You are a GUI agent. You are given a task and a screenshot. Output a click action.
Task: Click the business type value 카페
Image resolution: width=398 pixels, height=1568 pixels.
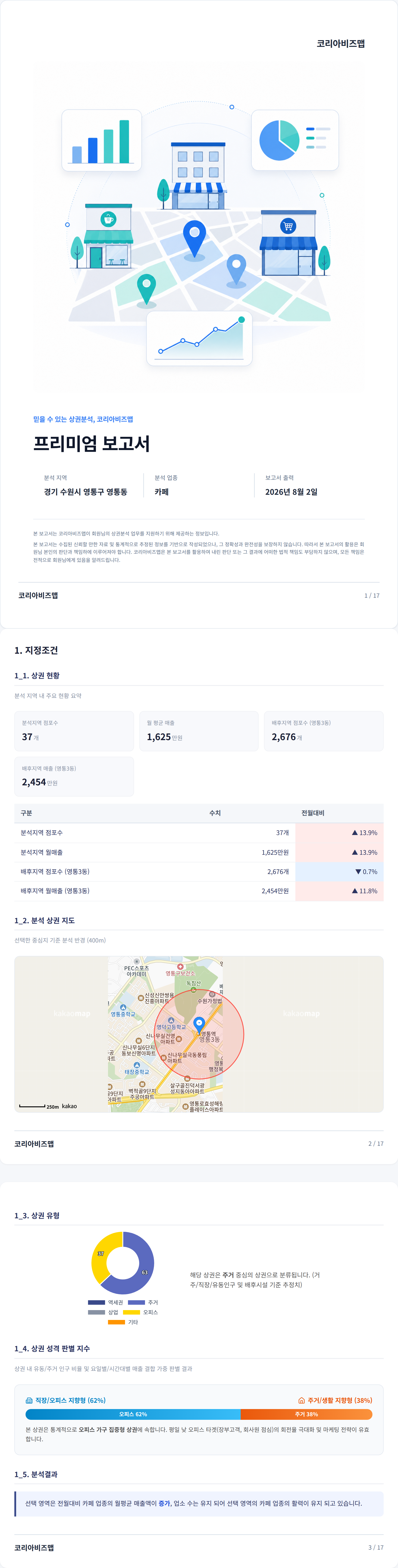[x=162, y=492]
